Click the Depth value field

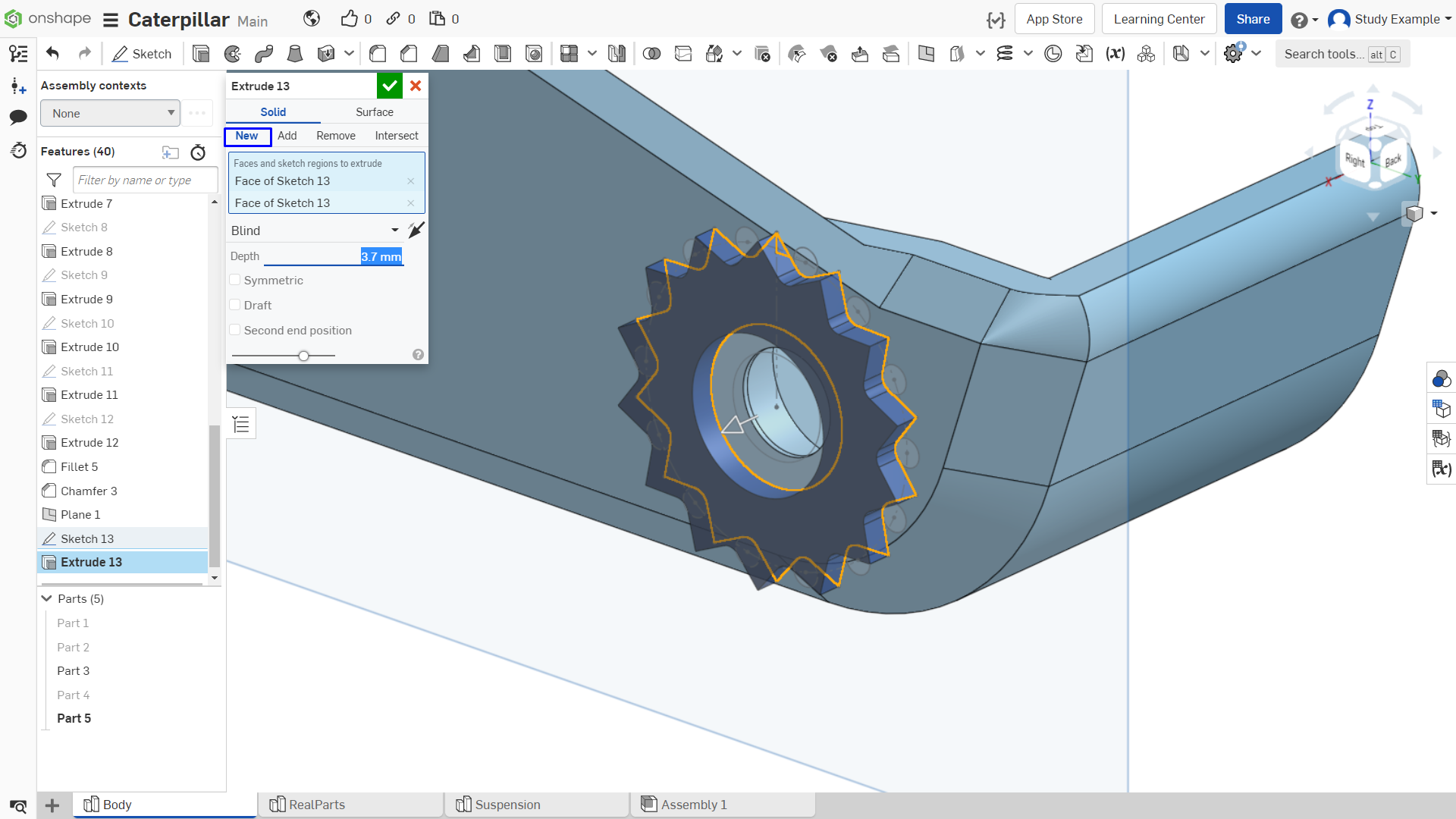pos(334,256)
